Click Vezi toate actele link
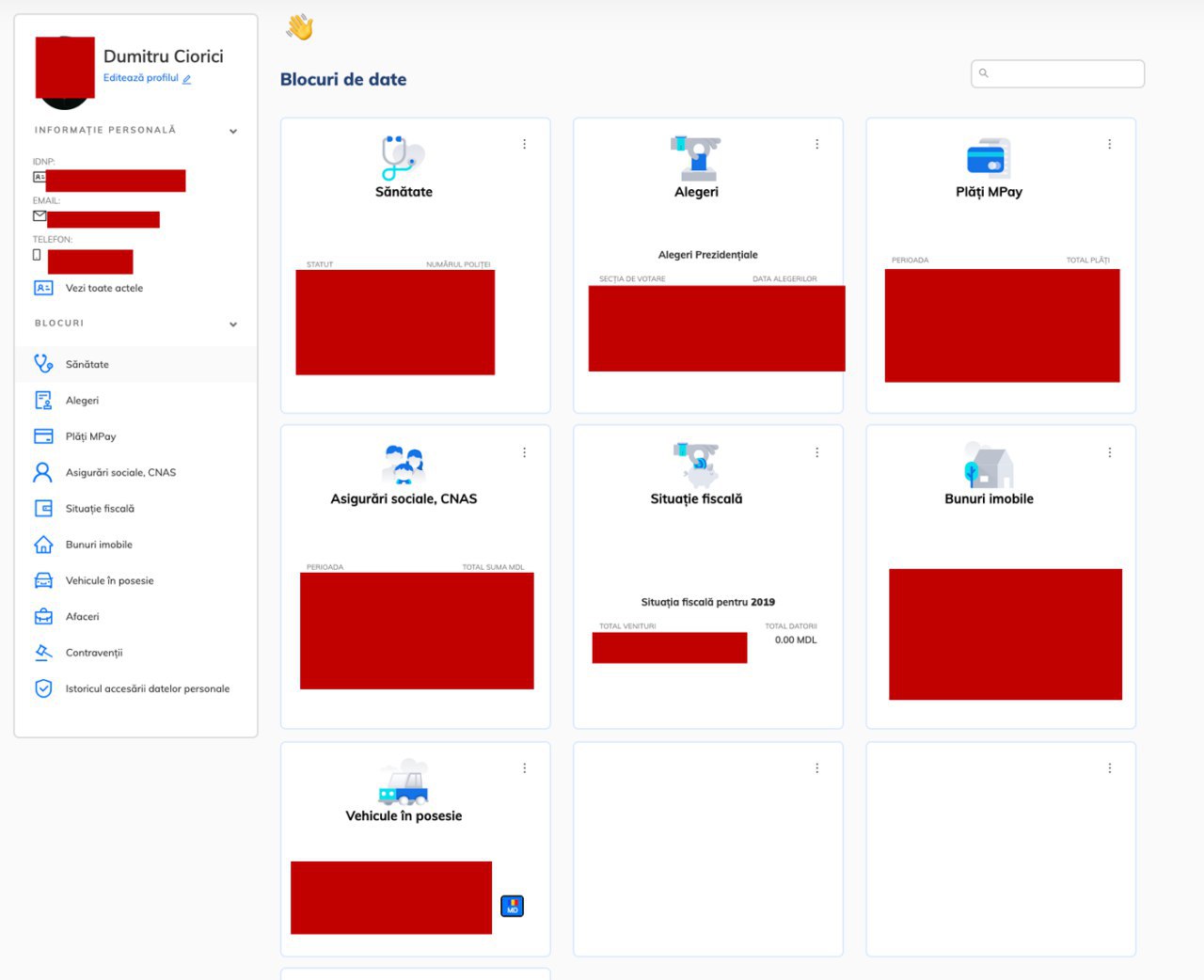Viewport: 1204px width, 980px height. (104, 288)
